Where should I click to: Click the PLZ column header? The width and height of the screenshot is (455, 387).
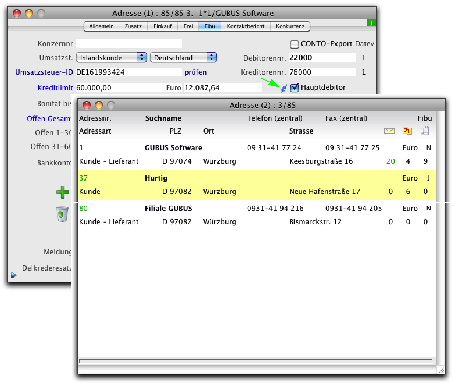[x=175, y=131]
